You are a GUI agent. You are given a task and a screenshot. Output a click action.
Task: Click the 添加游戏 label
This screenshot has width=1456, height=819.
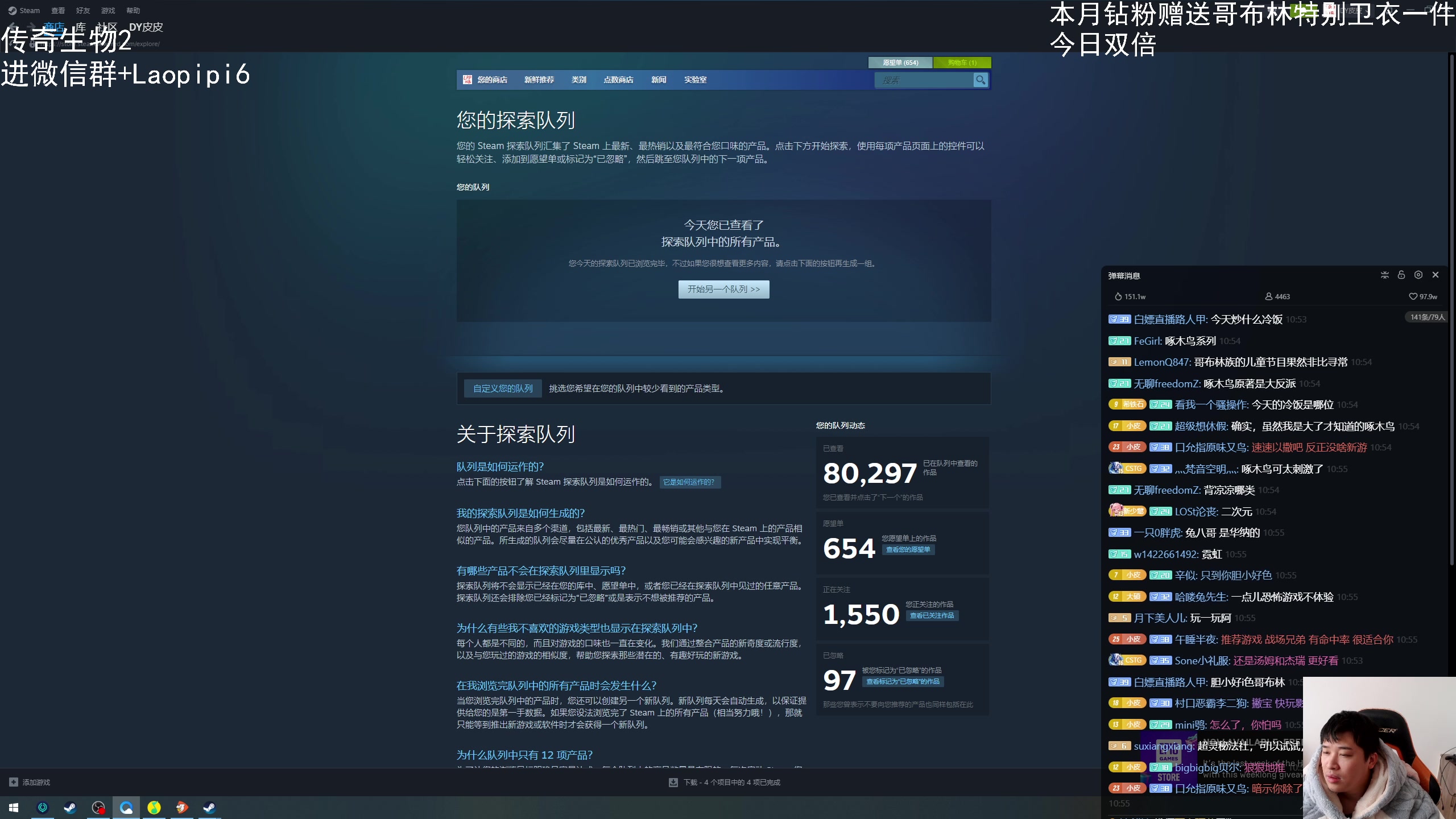tap(36, 783)
